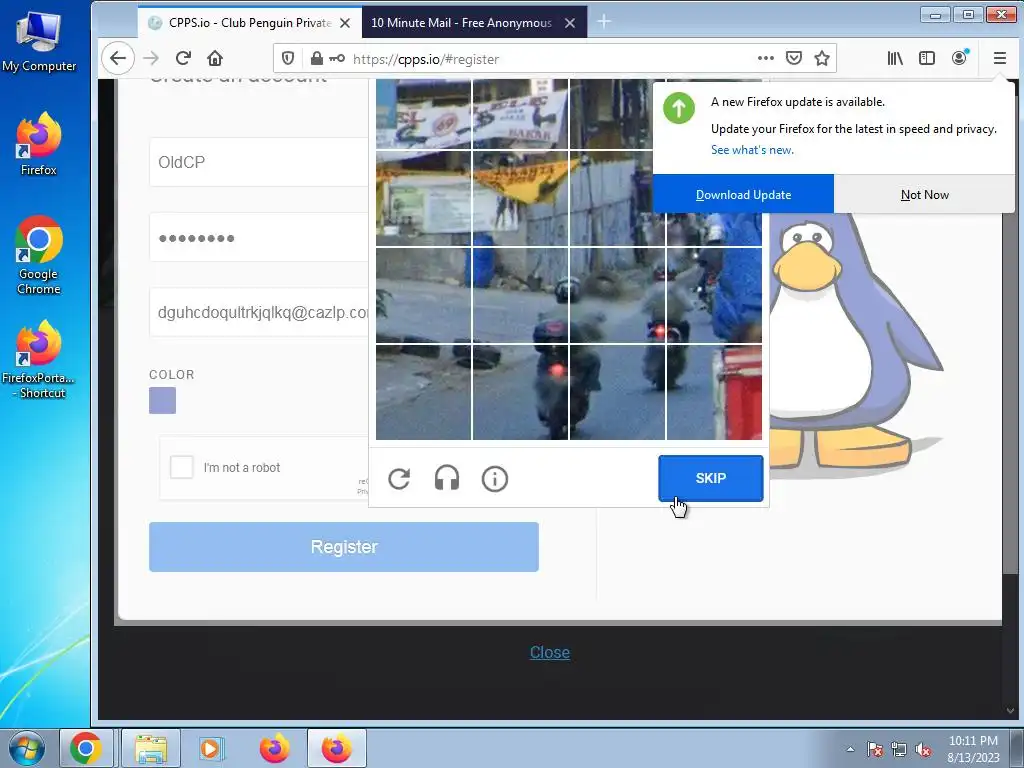Select the Firefox desktop shortcut
The image size is (1024, 768).
[39, 144]
